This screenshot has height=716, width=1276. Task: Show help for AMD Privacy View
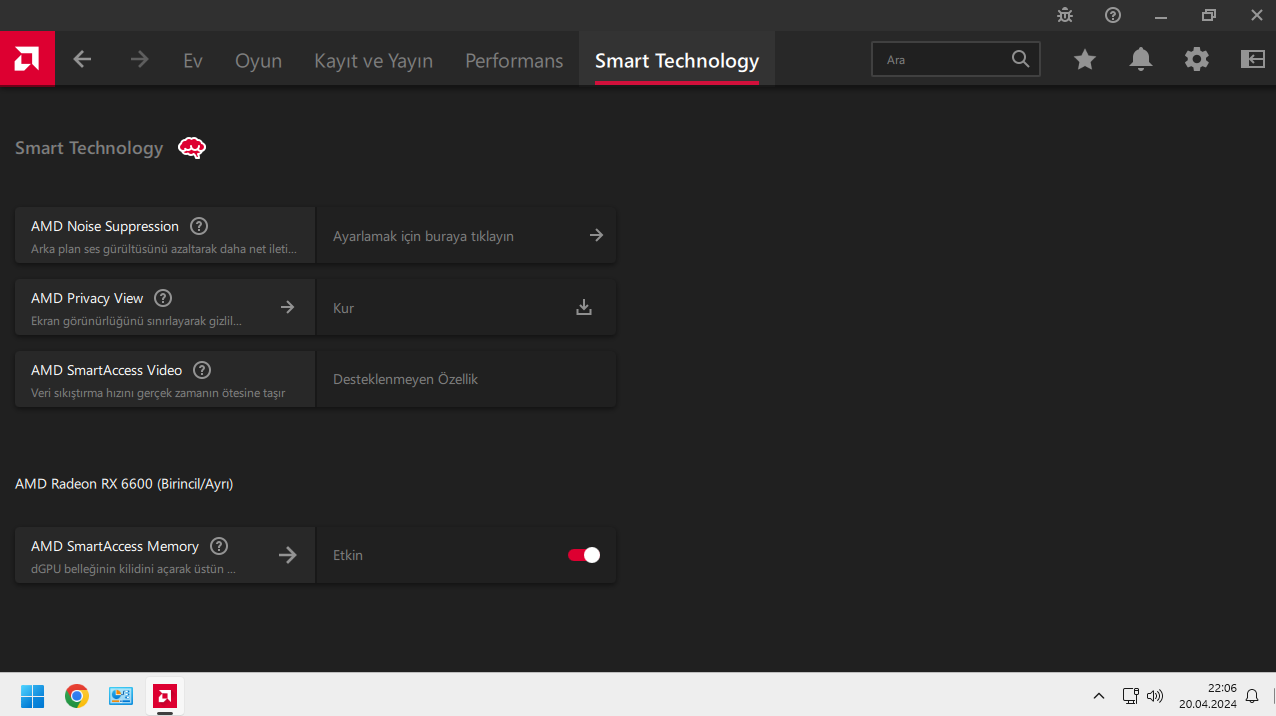[x=163, y=298]
